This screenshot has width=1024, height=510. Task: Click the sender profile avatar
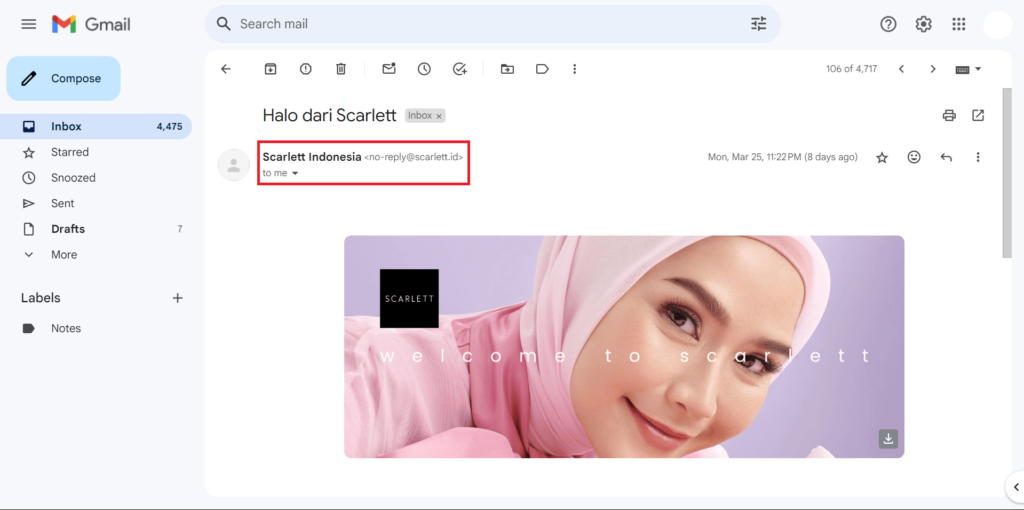tap(233, 165)
